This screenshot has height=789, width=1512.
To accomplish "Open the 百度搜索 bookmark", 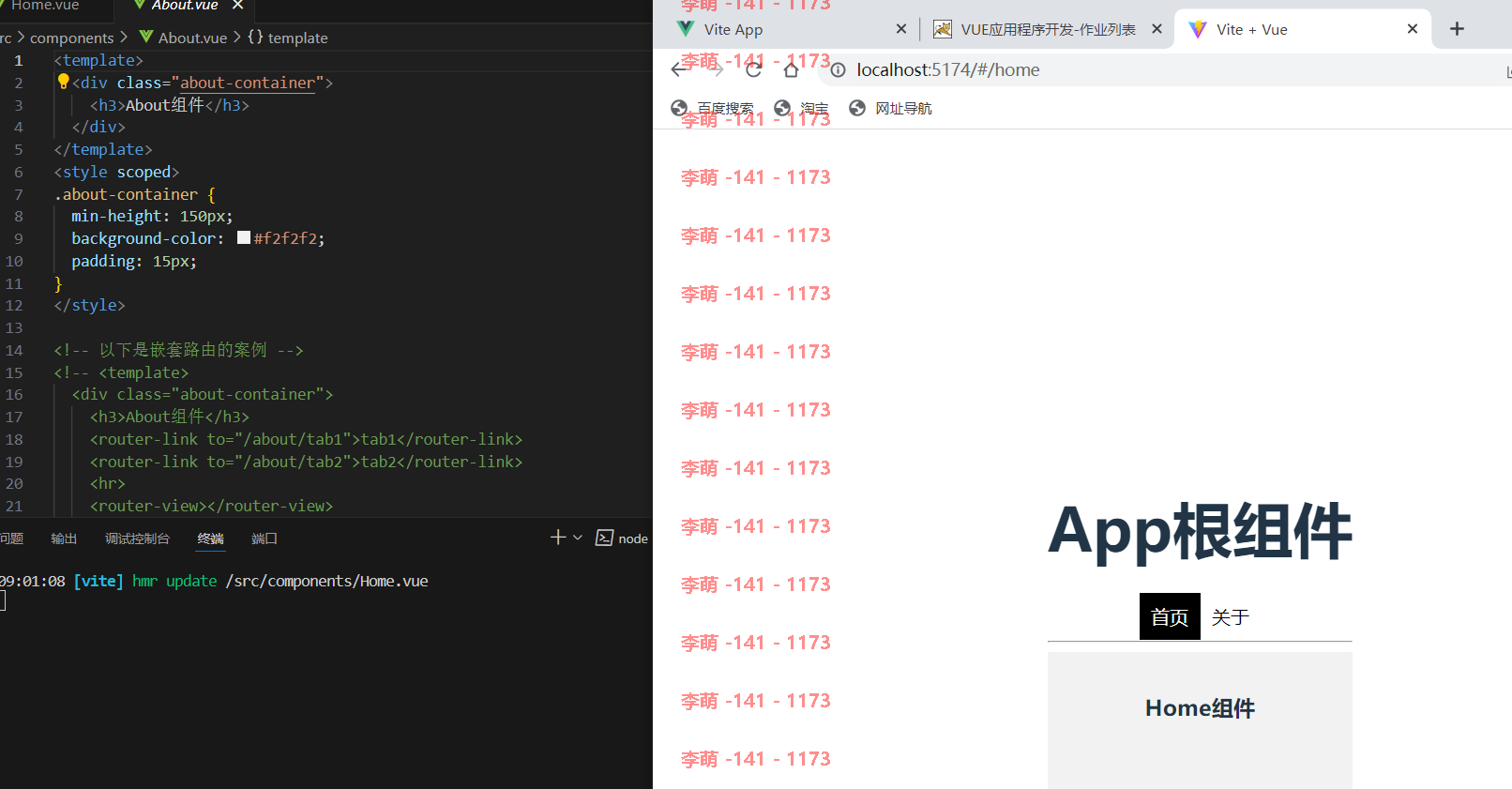I will 712,108.
